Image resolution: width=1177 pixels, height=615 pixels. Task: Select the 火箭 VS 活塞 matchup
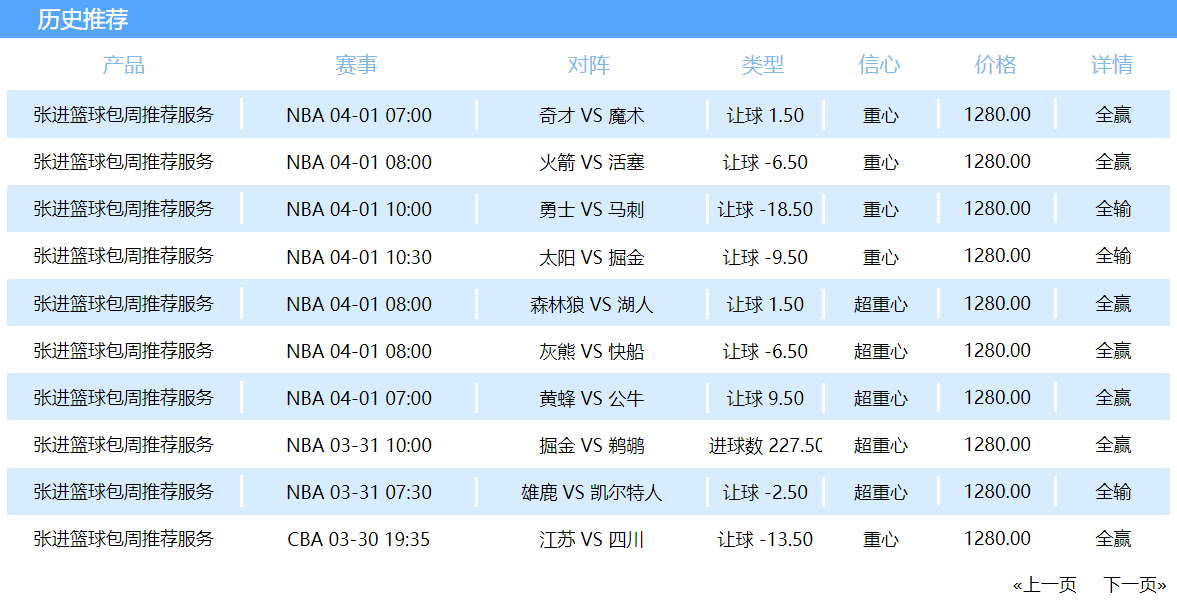(591, 162)
